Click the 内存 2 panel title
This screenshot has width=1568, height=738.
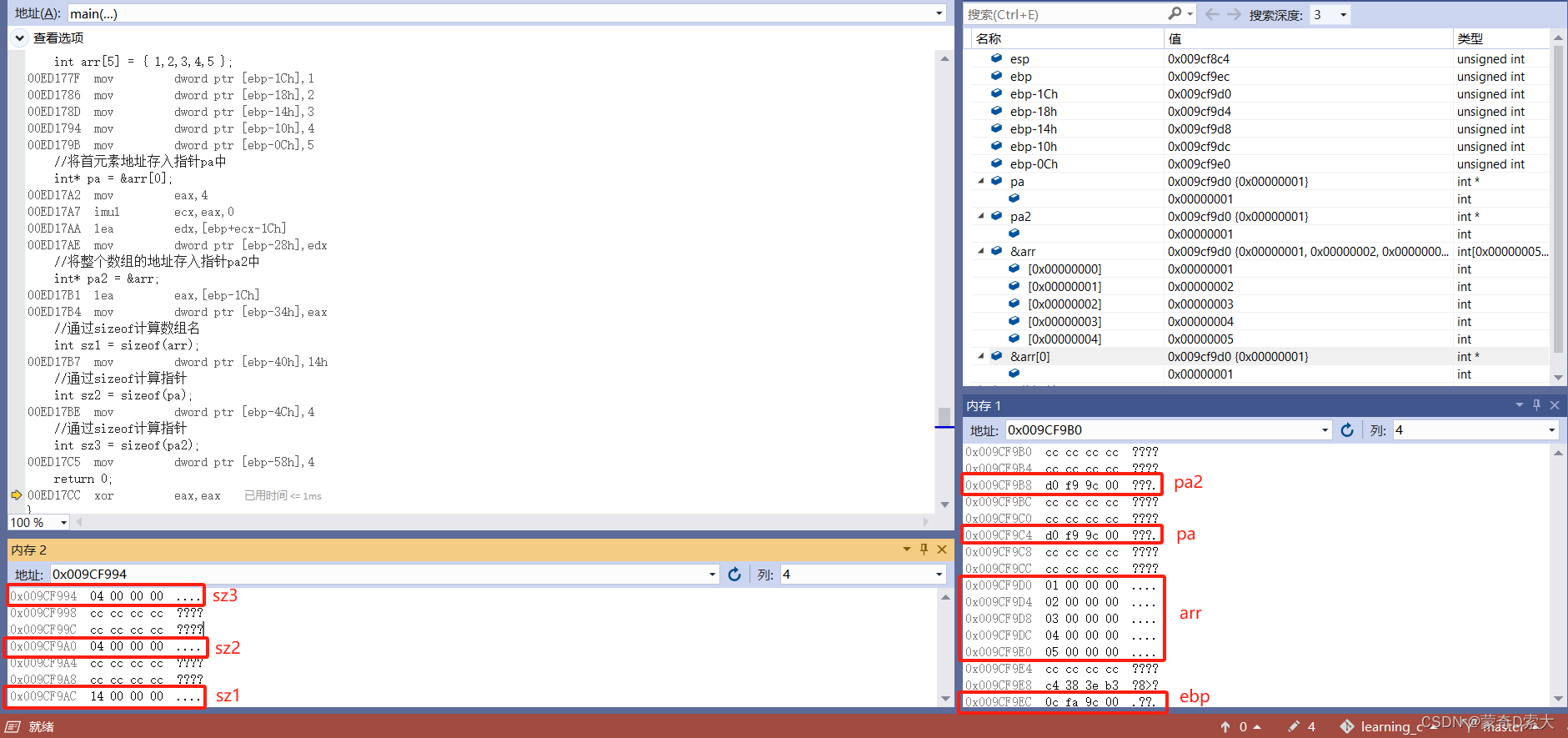[29, 550]
